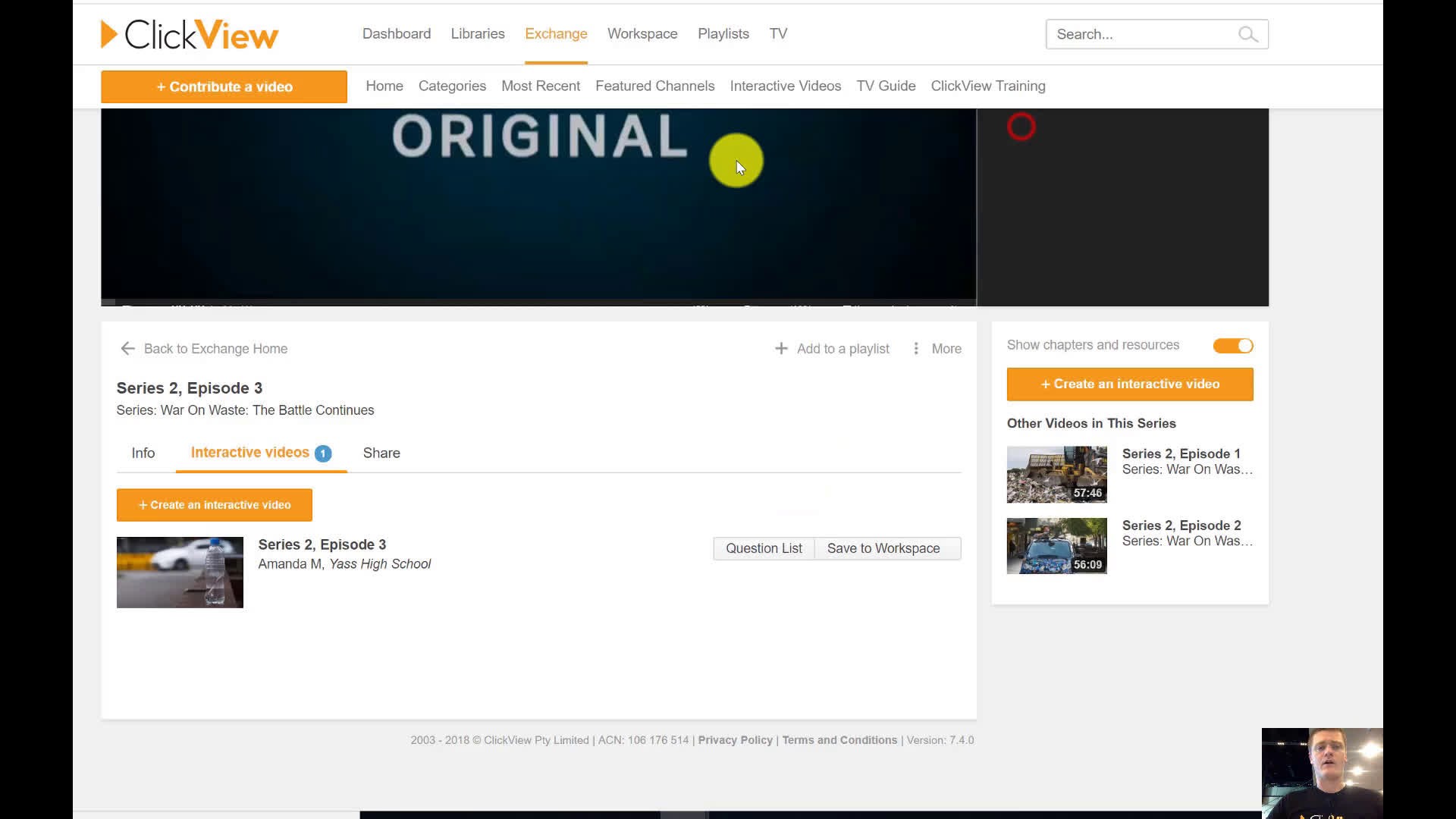1456x819 pixels.
Task: Click the Contribute a video button
Action: point(224,86)
